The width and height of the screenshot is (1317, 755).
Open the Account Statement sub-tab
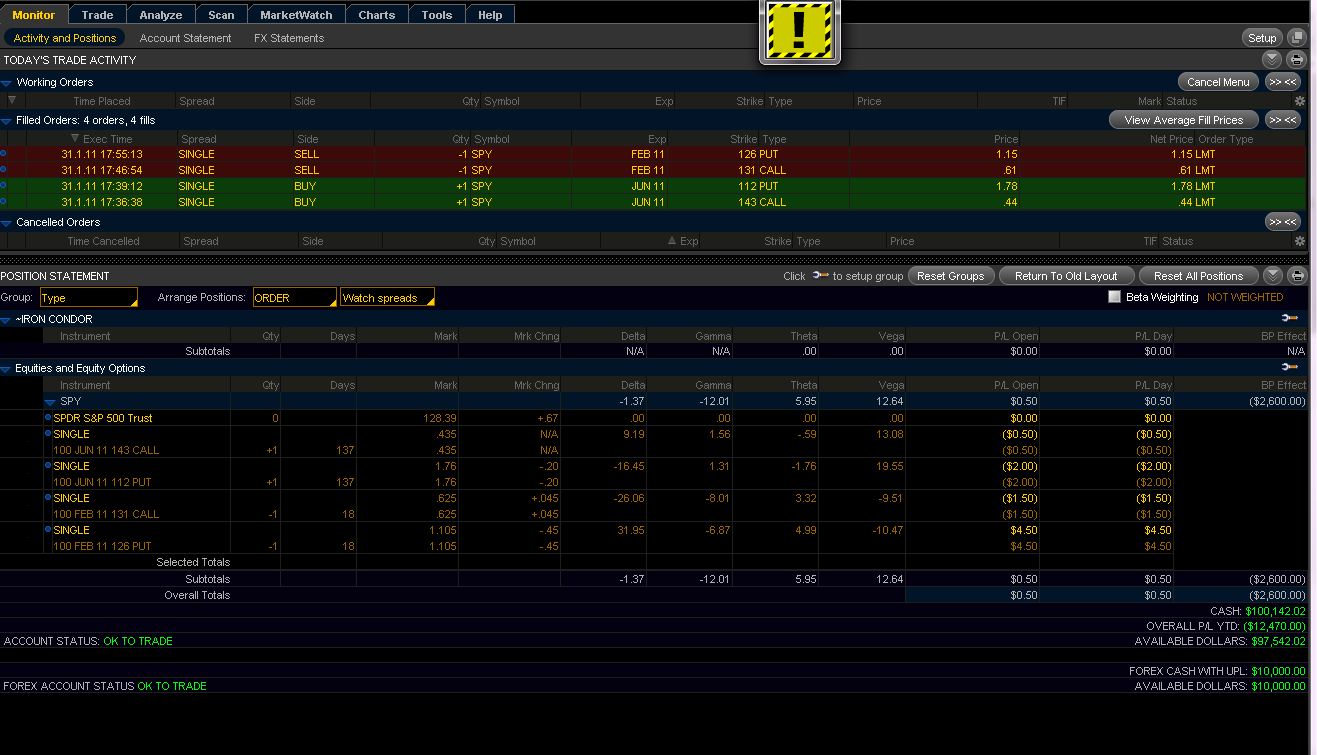tap(185, 38)
